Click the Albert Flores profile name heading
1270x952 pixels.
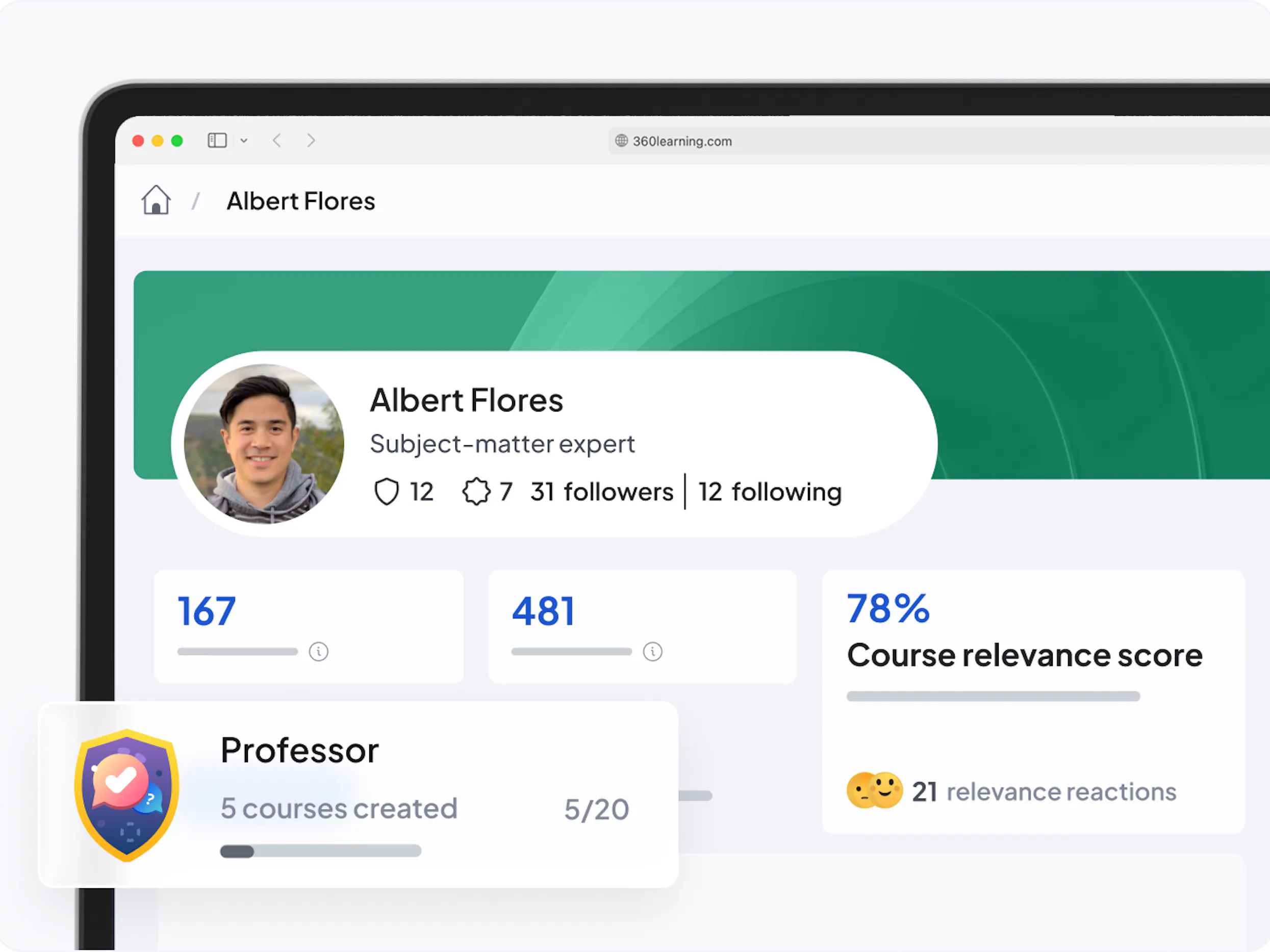click(x=467, y=400)
